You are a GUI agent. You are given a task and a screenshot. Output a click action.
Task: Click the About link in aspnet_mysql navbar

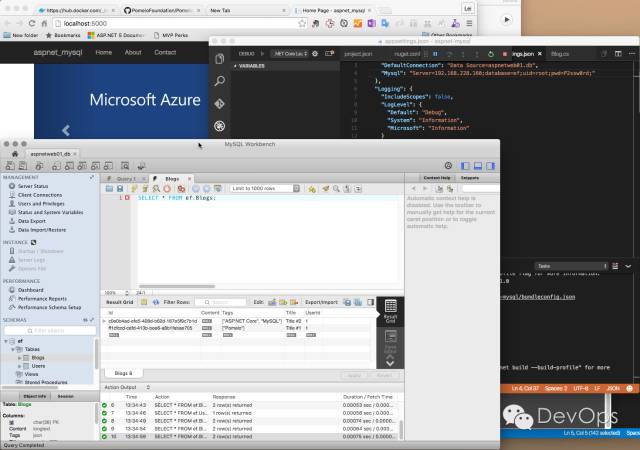point(133,52)
